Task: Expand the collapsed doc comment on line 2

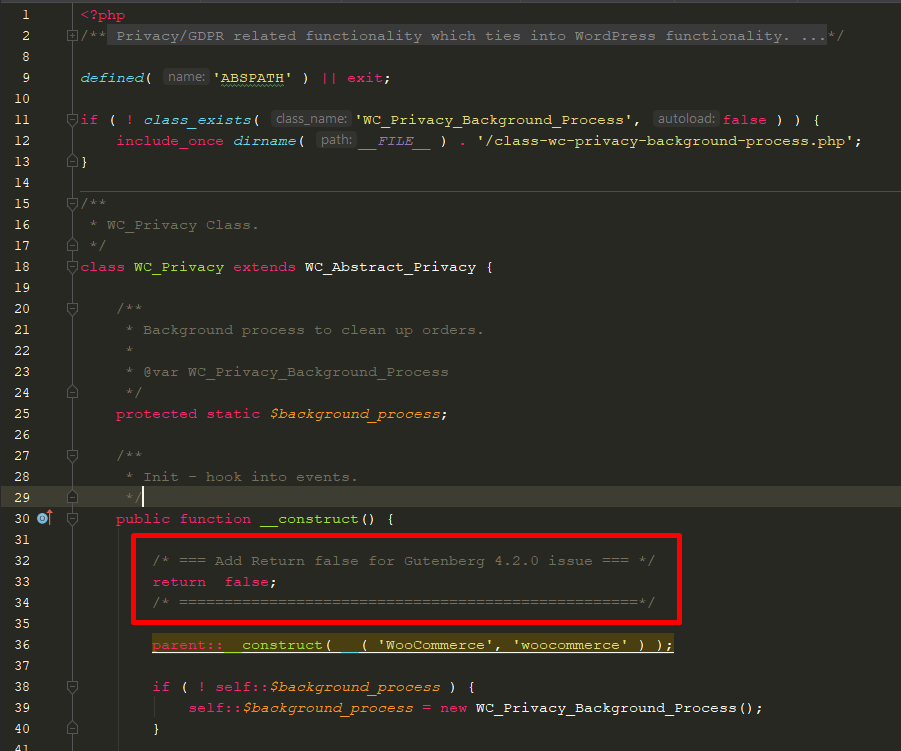Action: pos(70,34)
